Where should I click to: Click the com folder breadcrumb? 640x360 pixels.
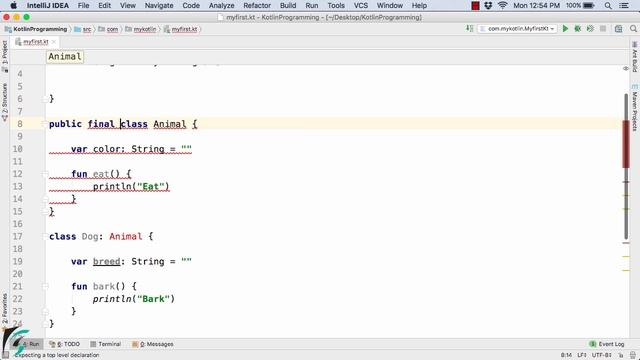click(x=108, y=29)
